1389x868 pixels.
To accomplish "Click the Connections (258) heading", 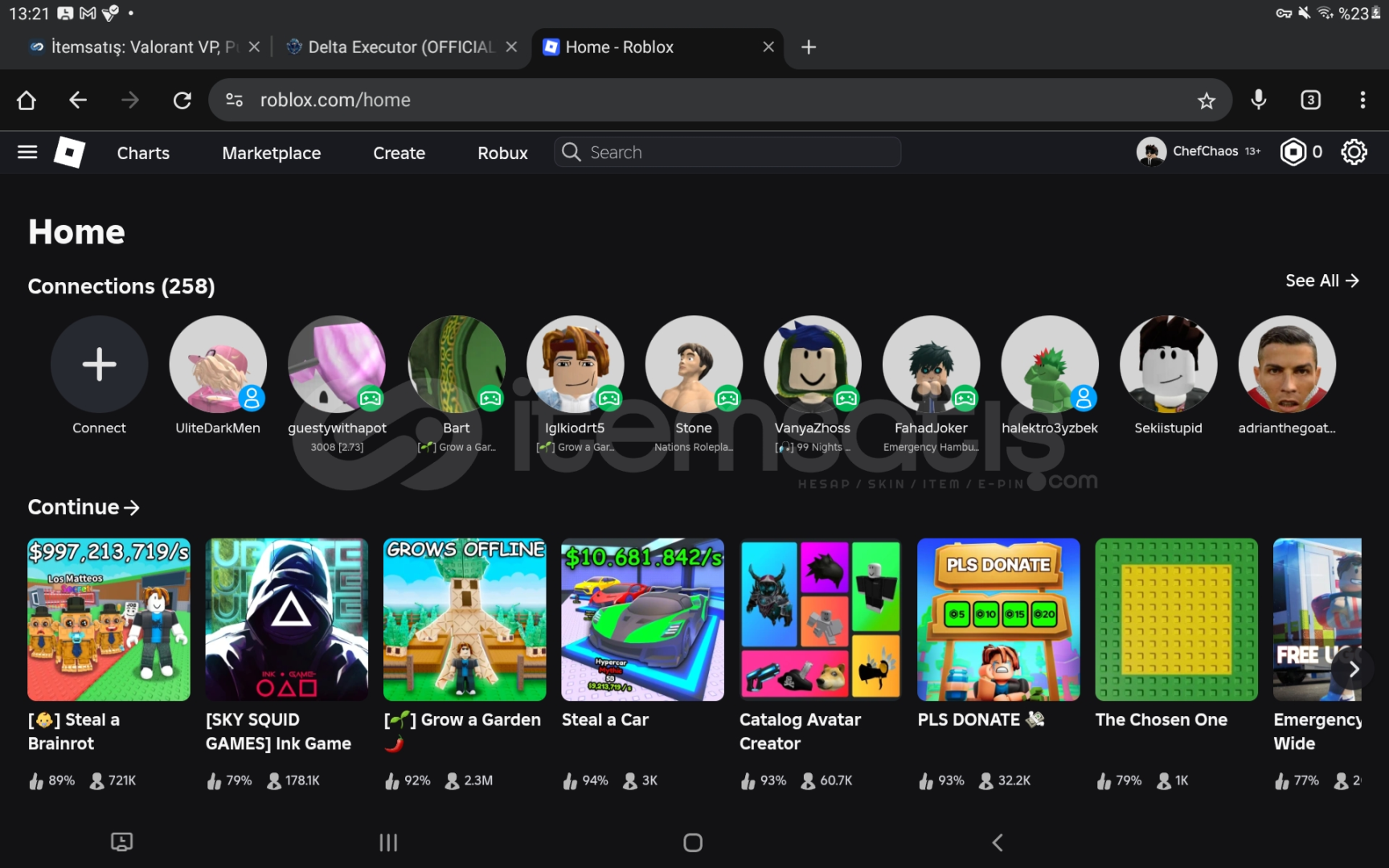I will click(x=121, y=286).
